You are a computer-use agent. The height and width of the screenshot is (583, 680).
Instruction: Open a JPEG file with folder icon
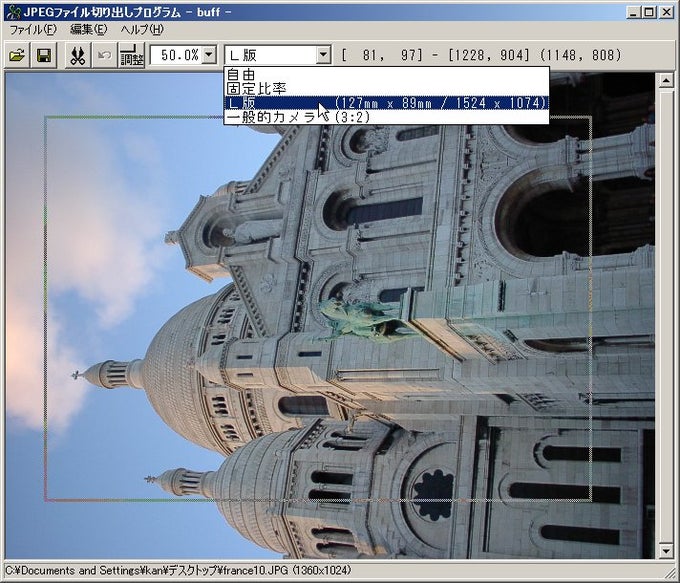[x=17, y=56]
